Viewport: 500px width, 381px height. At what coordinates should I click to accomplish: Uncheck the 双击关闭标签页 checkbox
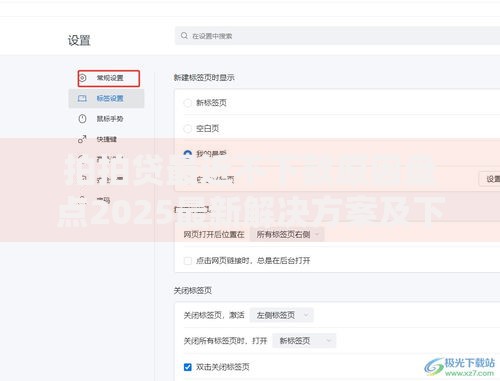pyautogui.click(x=188, y=367)
